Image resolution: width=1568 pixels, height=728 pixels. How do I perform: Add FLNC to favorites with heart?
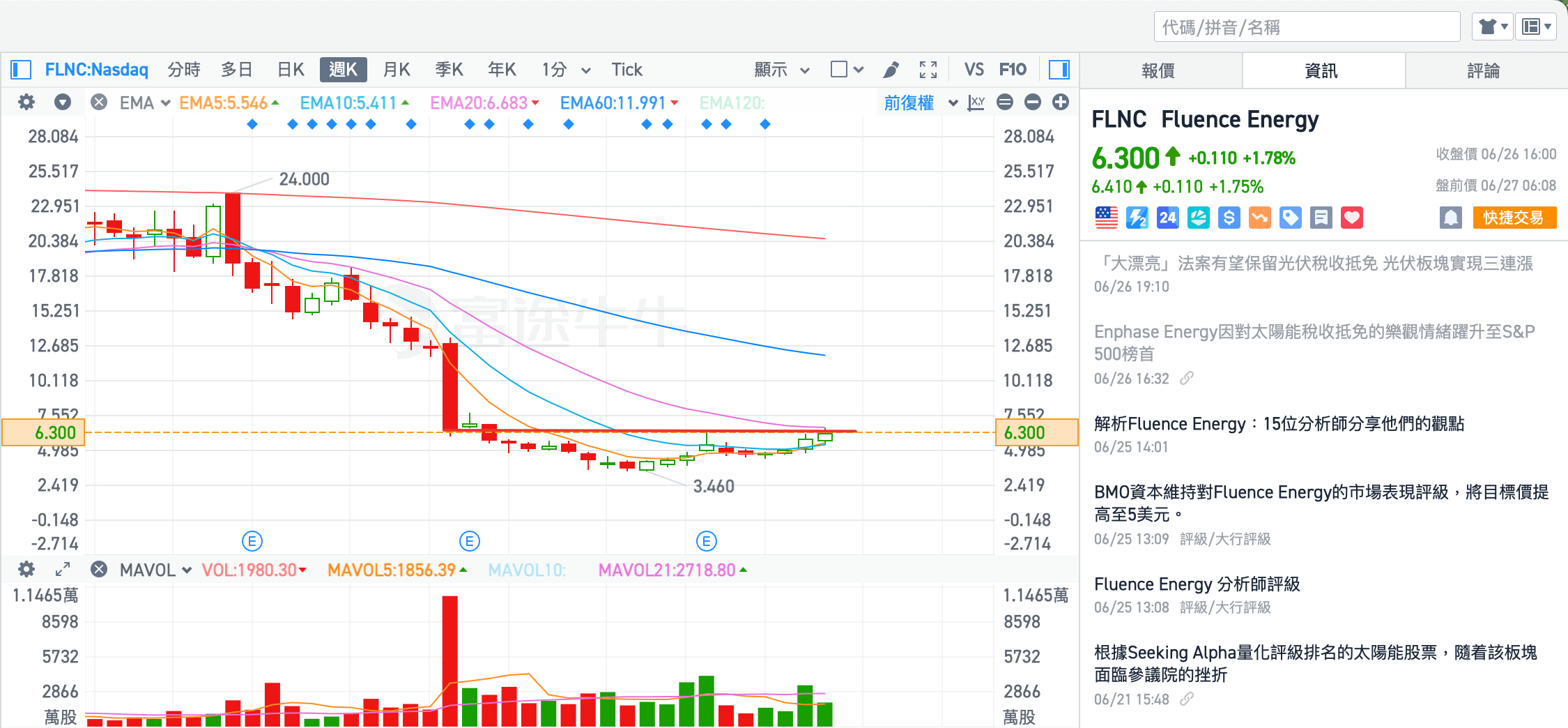(x=1352, y=218)
